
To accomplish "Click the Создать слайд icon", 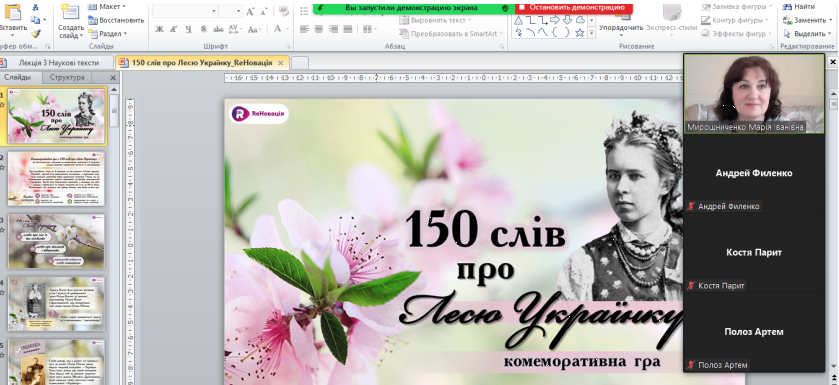I will (x=70, y=12).
